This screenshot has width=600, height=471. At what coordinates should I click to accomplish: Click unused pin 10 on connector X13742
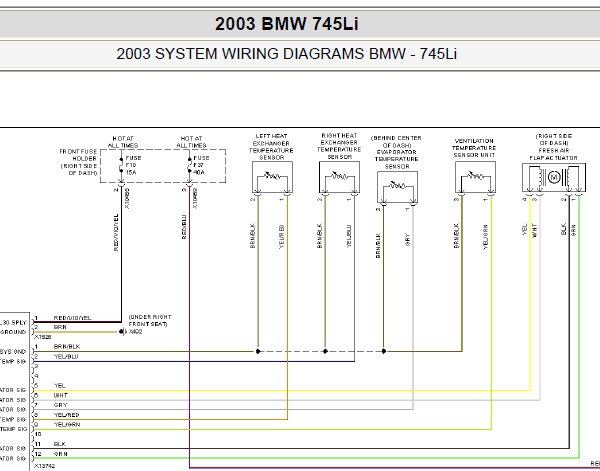tap(38, 435)
